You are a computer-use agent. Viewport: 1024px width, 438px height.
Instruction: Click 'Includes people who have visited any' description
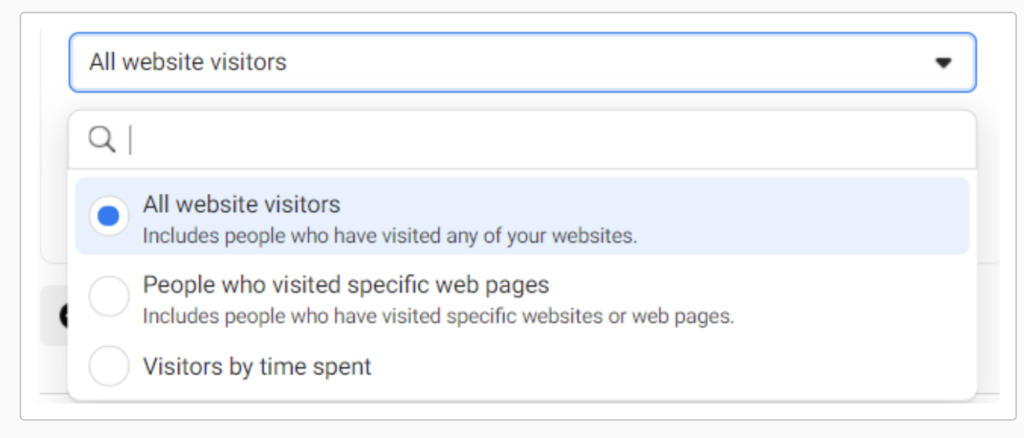pyautogui.click(x=389, y=238)
